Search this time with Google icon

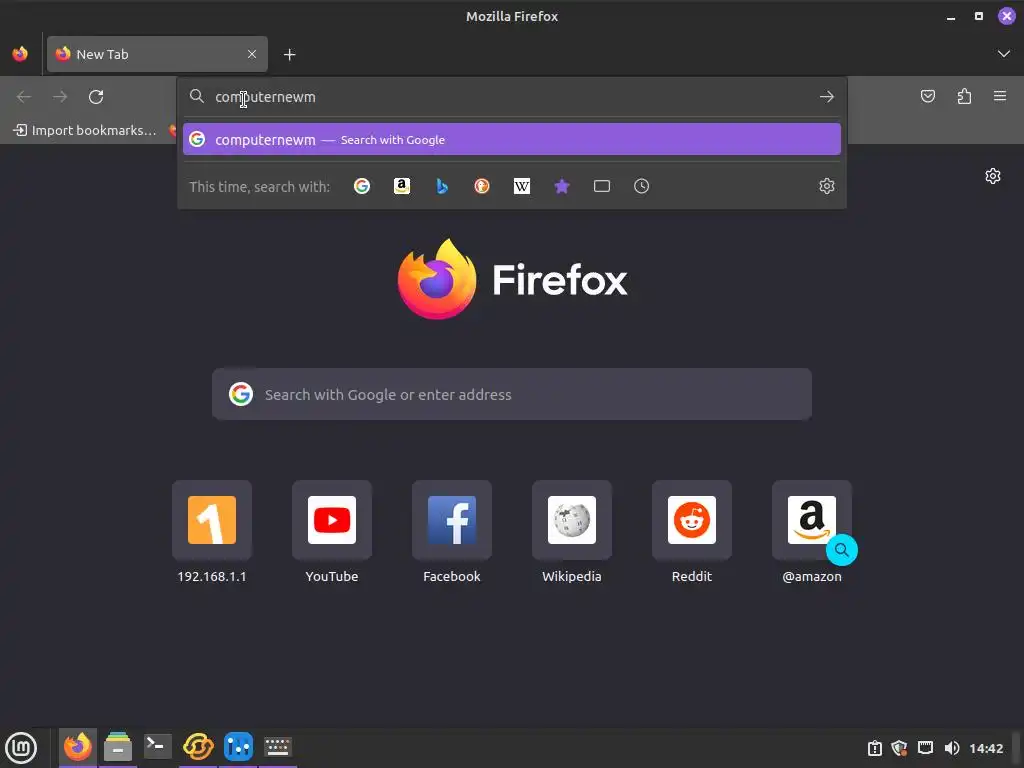tap(362, 186)
